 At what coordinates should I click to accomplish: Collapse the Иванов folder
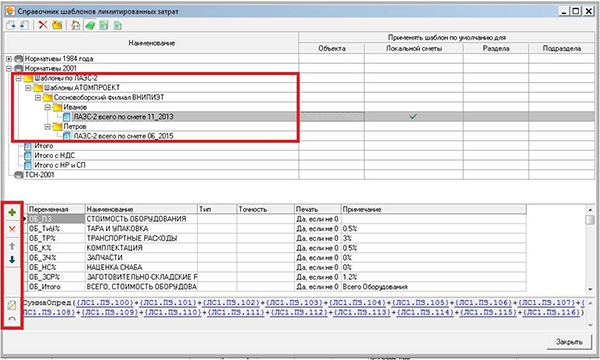47,107
